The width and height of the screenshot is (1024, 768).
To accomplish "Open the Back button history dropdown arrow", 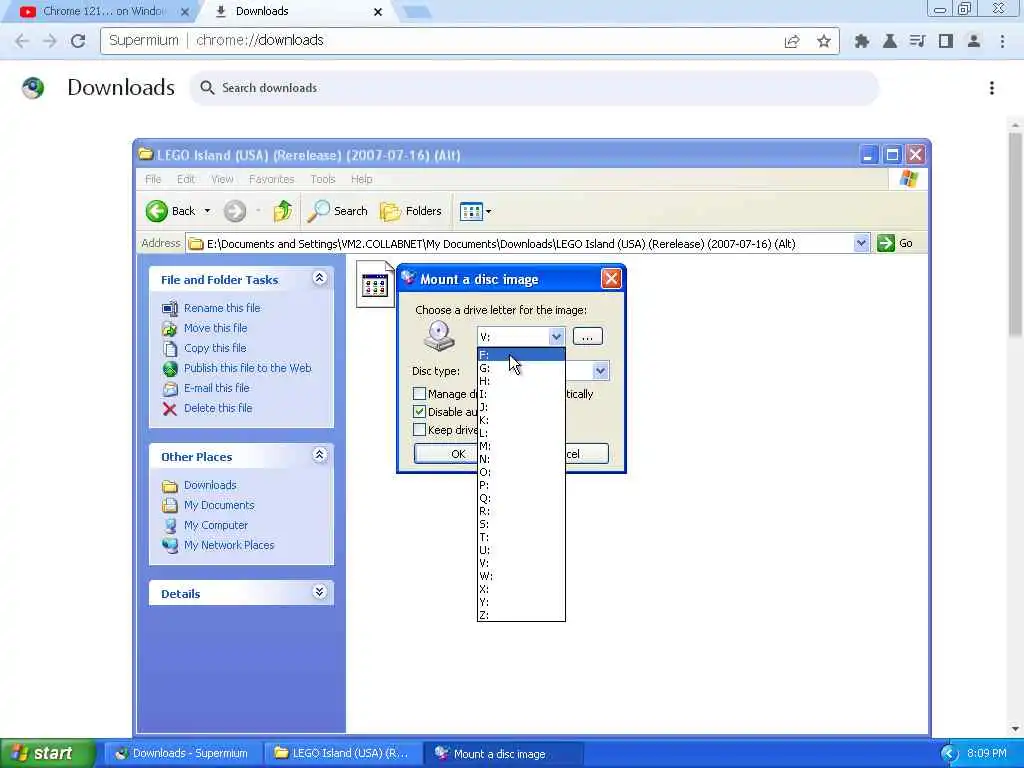I will tap(207, 211).
